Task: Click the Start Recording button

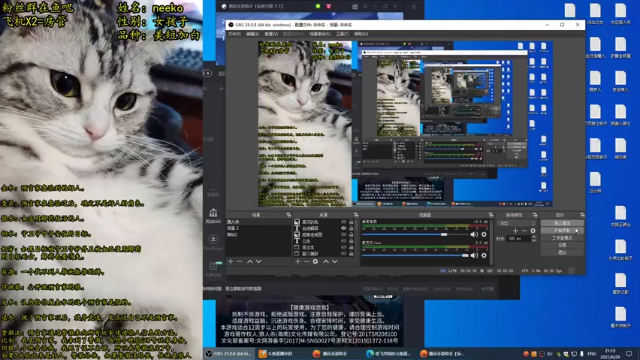Action: (x=562, y=230)
